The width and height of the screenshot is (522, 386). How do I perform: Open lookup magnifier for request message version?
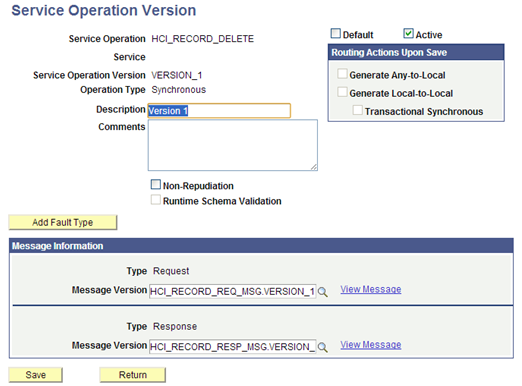point(322,292)
